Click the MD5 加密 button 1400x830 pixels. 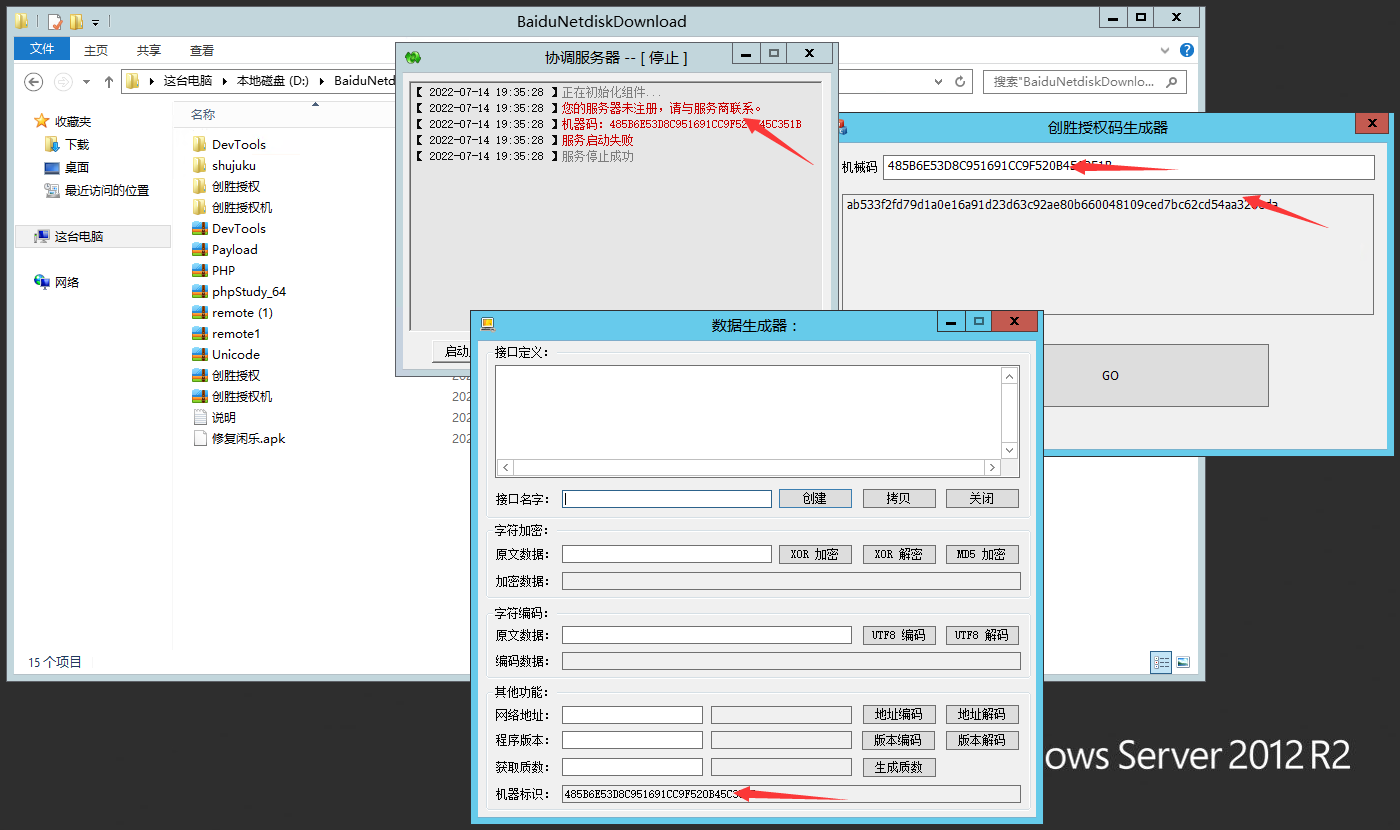[982, 554]
